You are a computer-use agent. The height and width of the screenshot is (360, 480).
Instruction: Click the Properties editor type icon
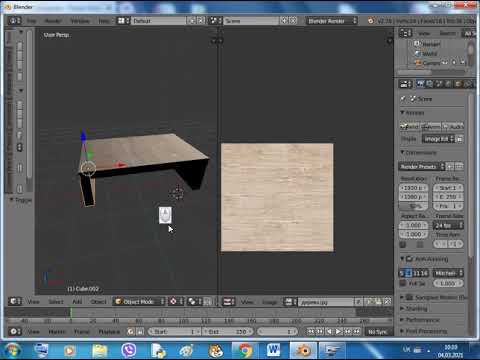coord(405,84)
